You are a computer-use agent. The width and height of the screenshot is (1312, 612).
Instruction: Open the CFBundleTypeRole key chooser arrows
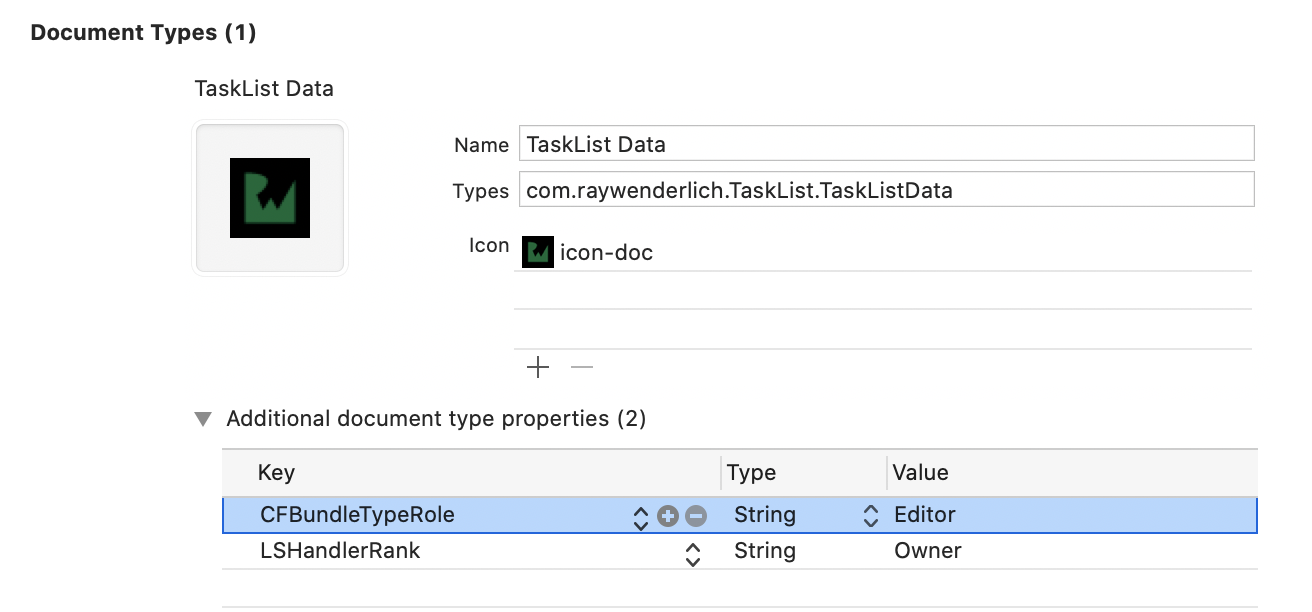click(641, 517)
